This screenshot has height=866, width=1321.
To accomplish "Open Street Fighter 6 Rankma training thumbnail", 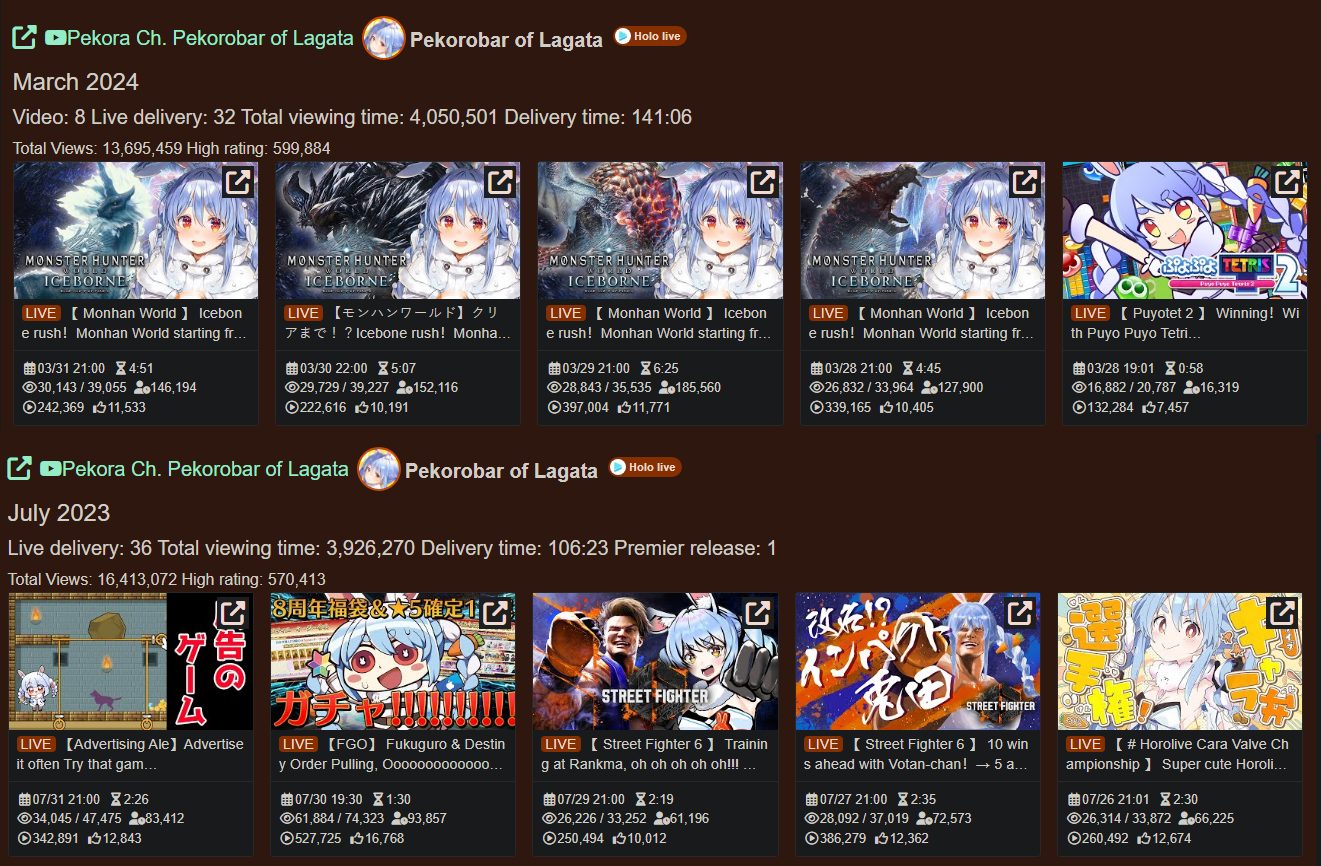I will 655,661.
